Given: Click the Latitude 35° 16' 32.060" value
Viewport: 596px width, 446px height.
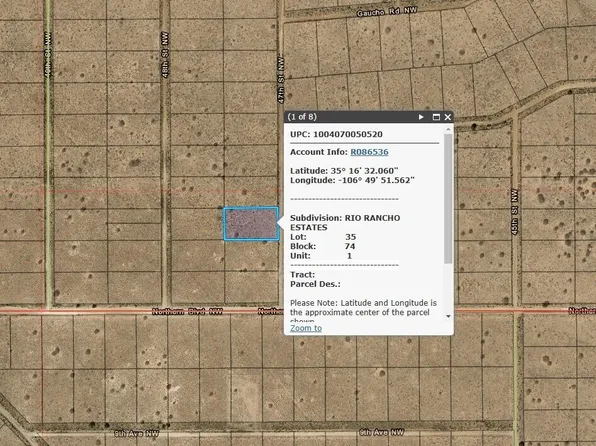Looking at the screenshot, I should tap(364, 171).
